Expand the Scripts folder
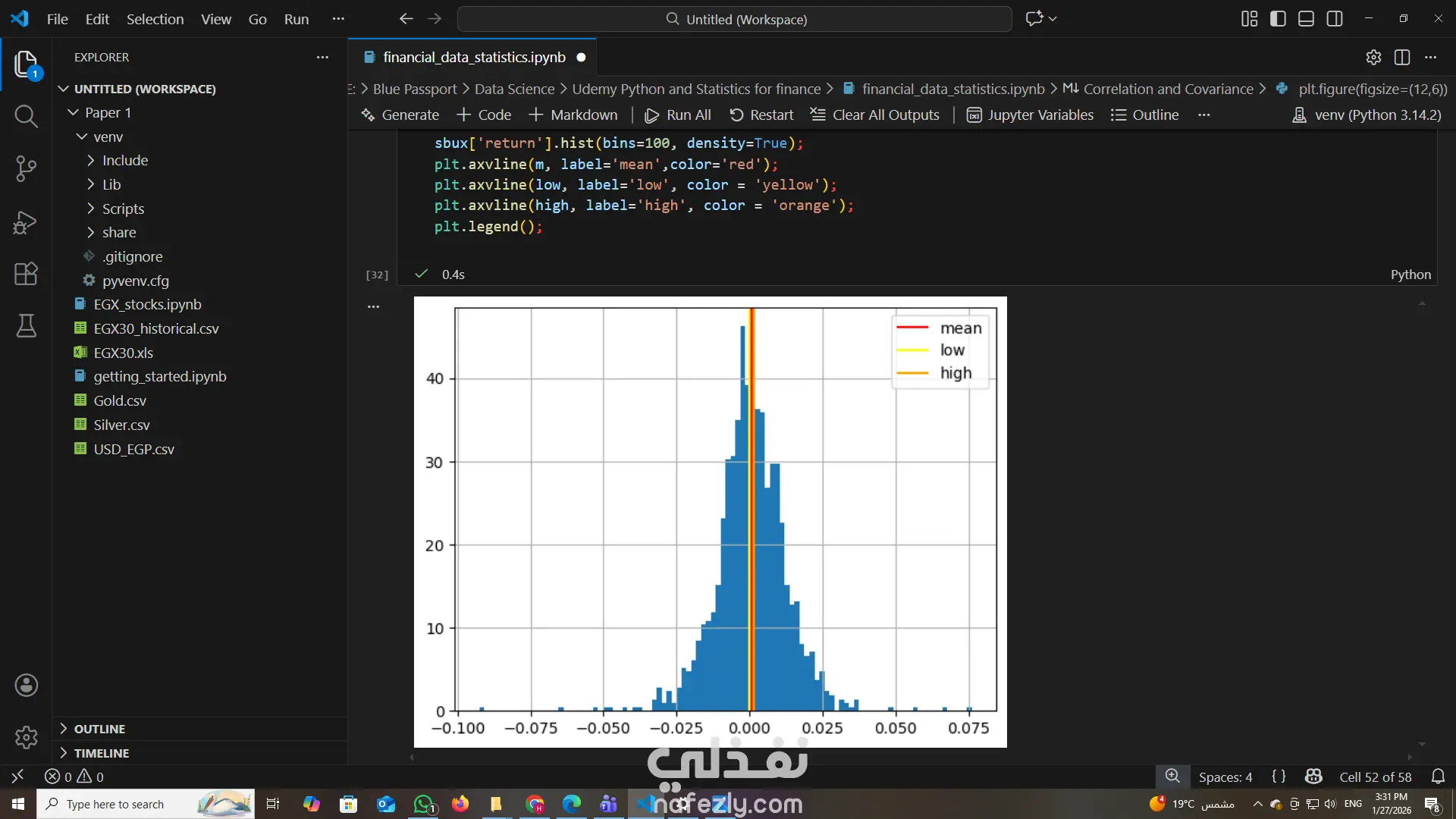This screenshot has width=1456, height=819. (123, 209)
